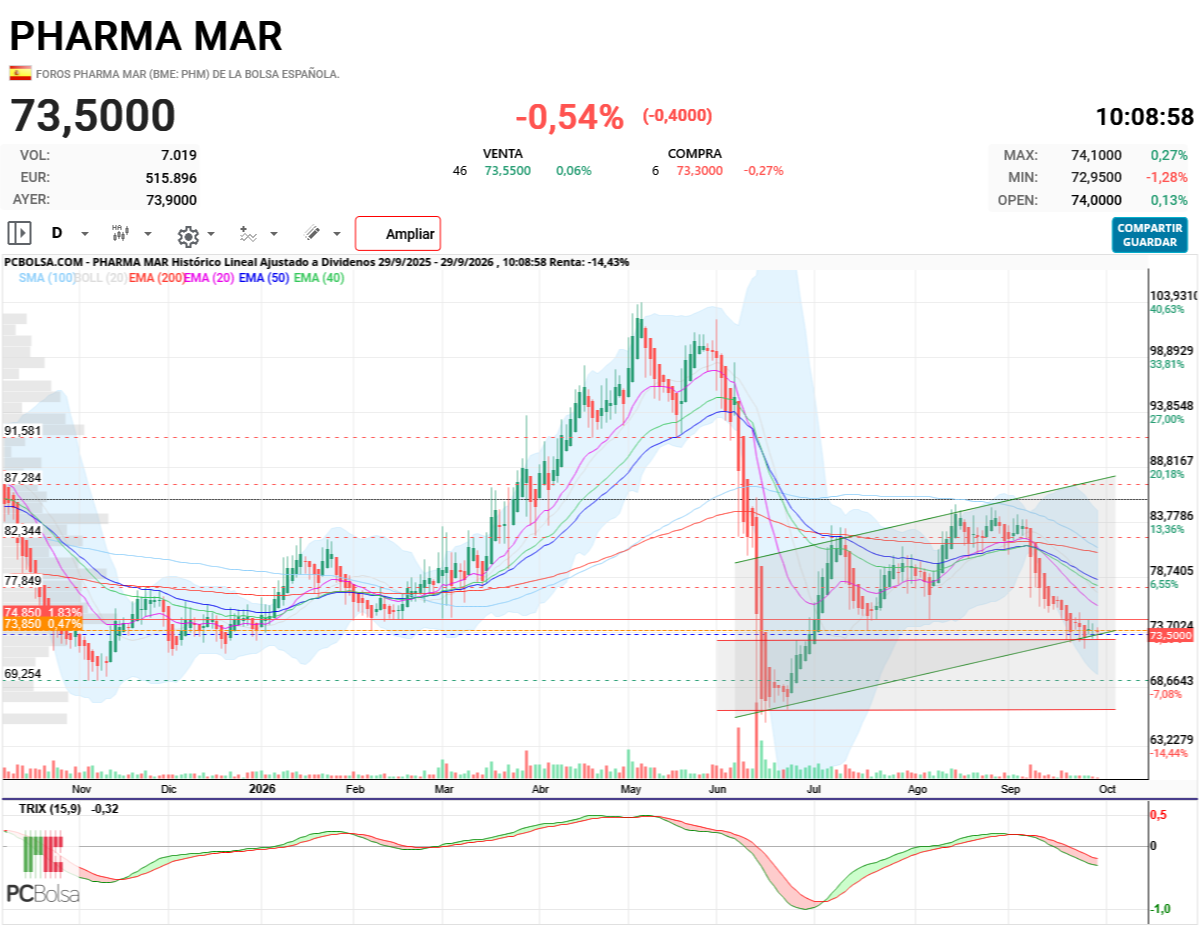
Task: Click the EUR value 515.896
Action: click(172, 178)
